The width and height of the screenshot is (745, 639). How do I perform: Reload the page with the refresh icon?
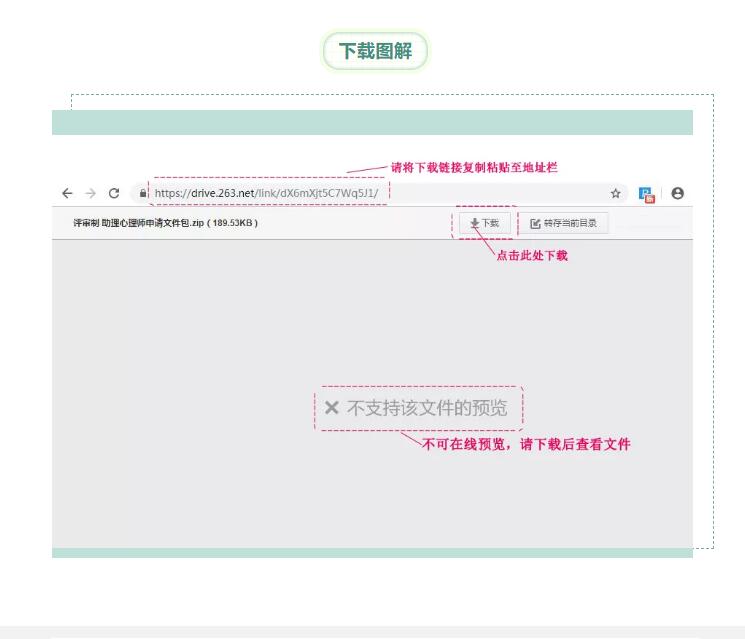114,193
